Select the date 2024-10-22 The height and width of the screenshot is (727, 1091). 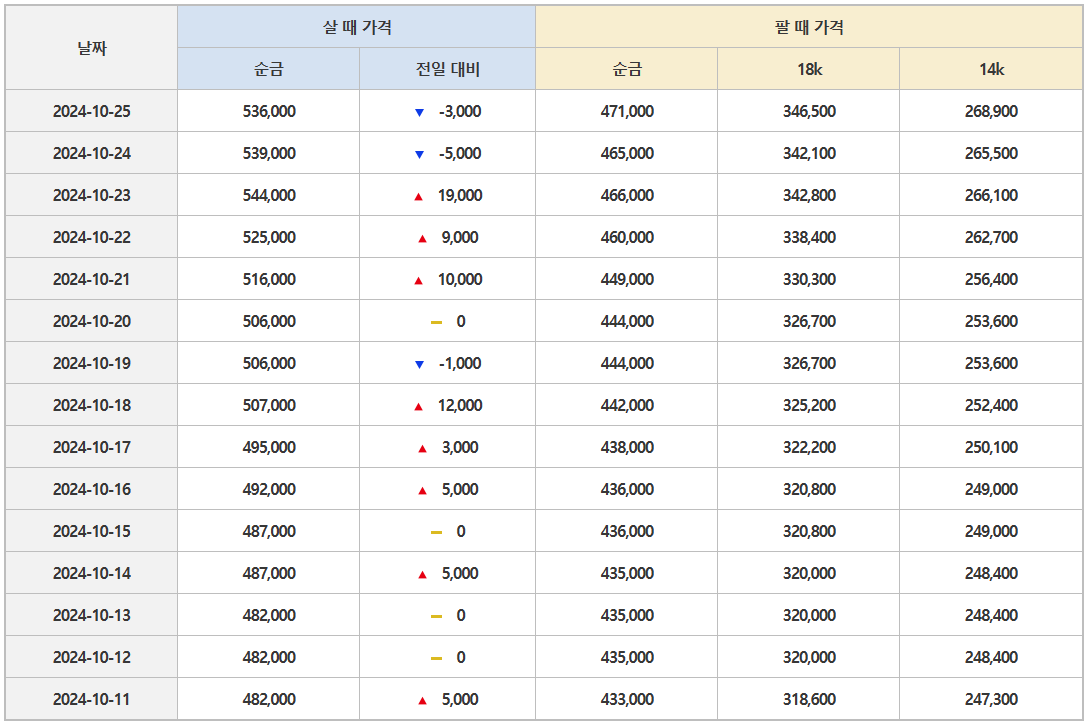pos(92,237)
